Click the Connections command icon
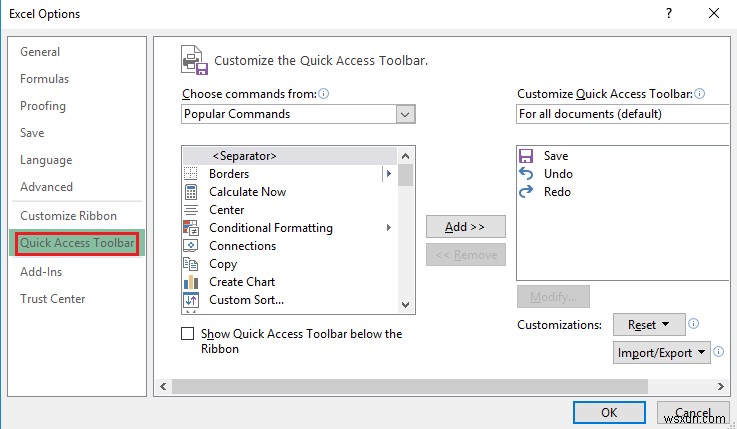Viewport: 737px width, 429px height. tap(191, 246)
